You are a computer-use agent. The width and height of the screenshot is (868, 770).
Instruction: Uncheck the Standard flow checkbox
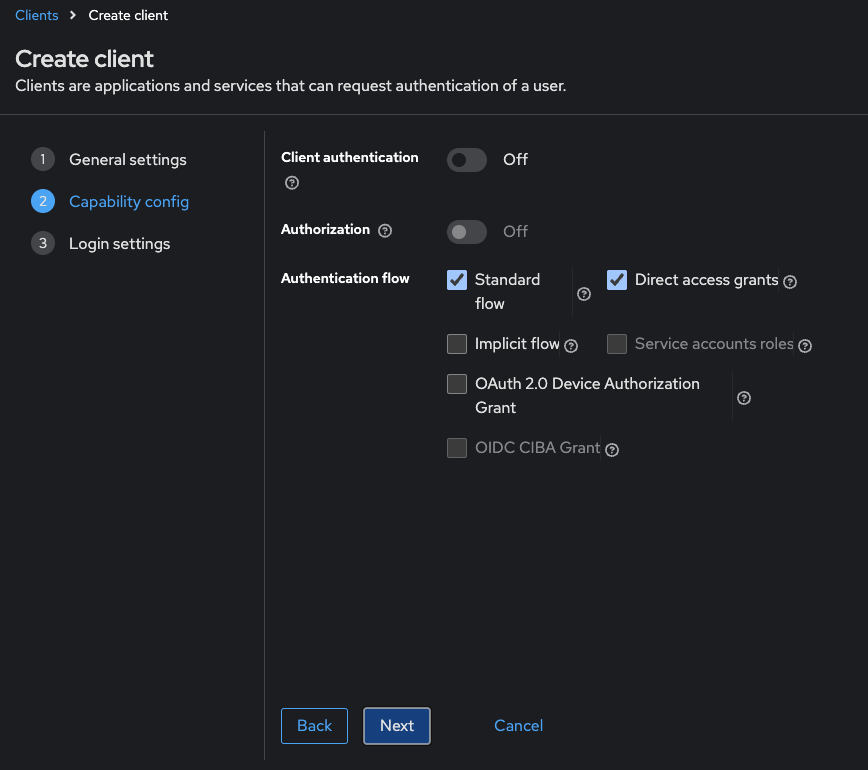(457, 280)
